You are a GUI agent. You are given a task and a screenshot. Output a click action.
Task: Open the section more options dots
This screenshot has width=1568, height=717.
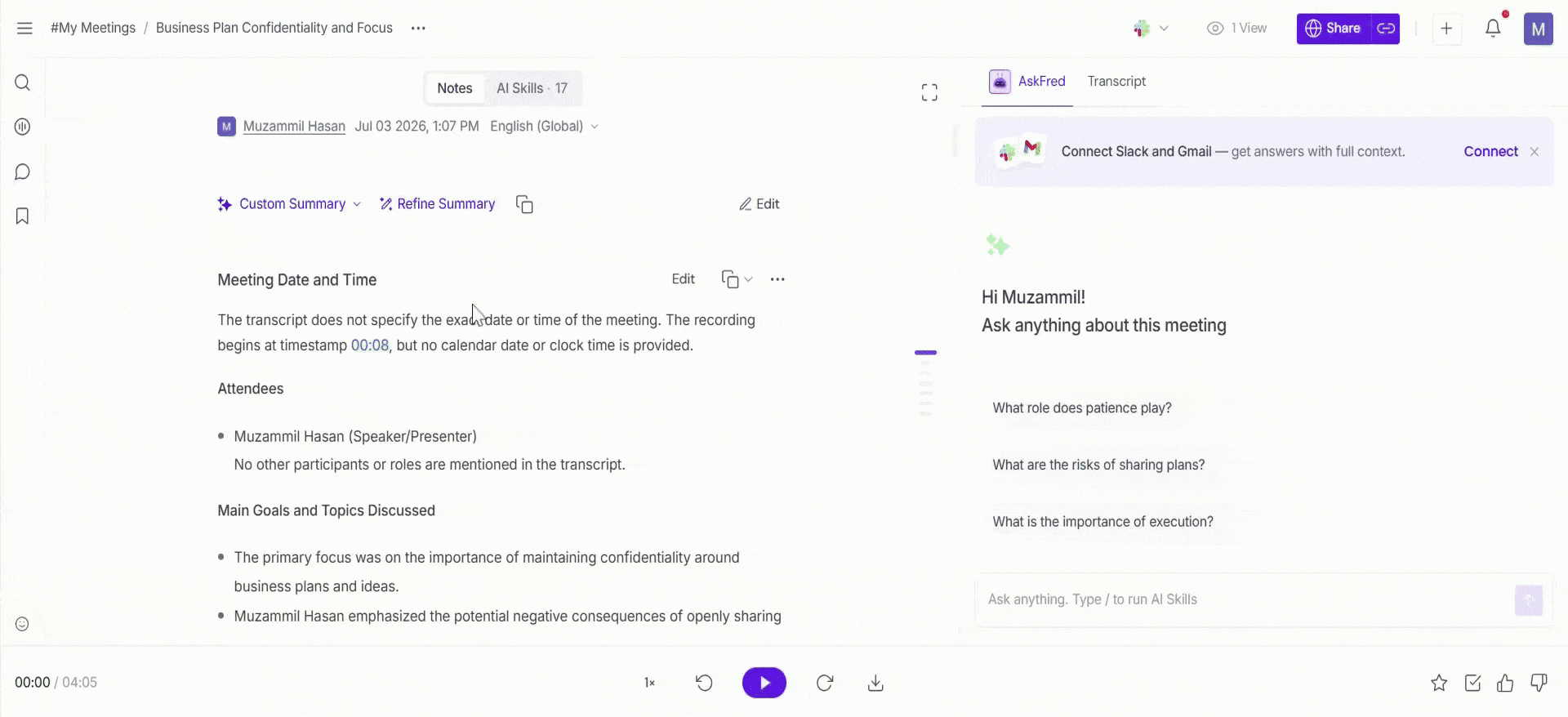[x=777, y=279]
